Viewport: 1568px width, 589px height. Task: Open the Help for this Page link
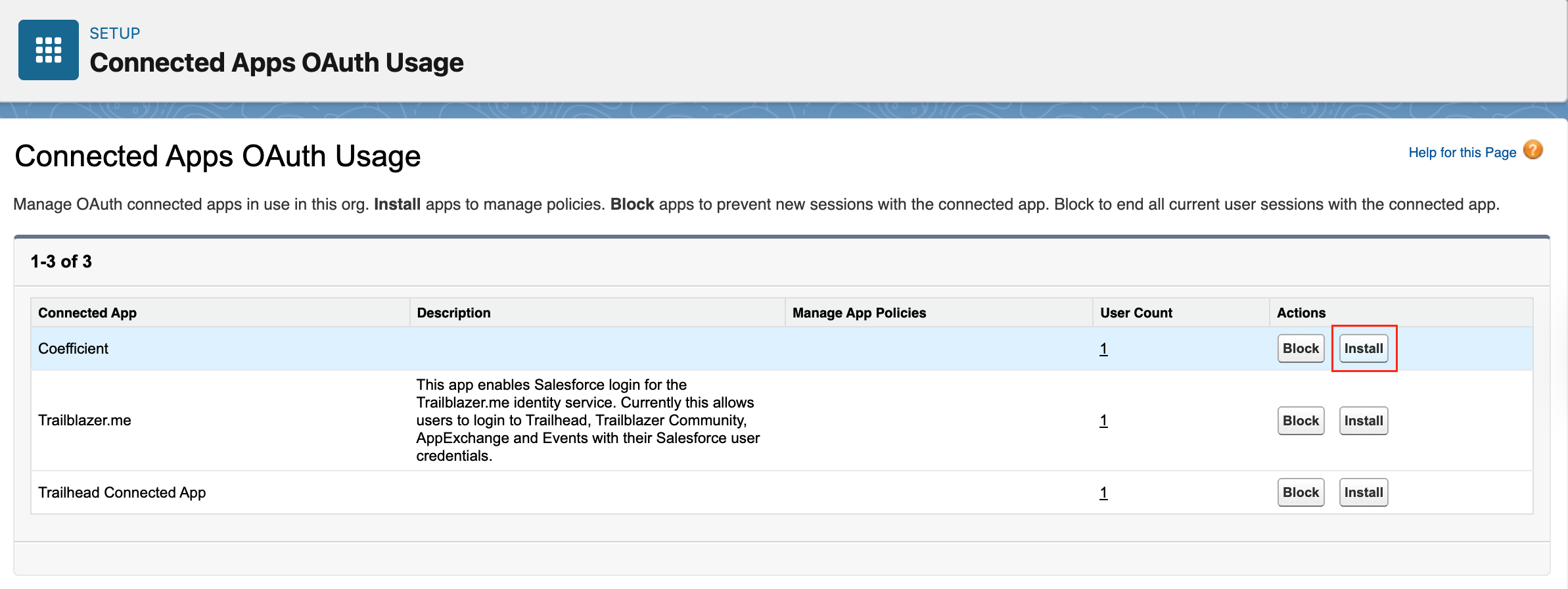coord(1462,153)
